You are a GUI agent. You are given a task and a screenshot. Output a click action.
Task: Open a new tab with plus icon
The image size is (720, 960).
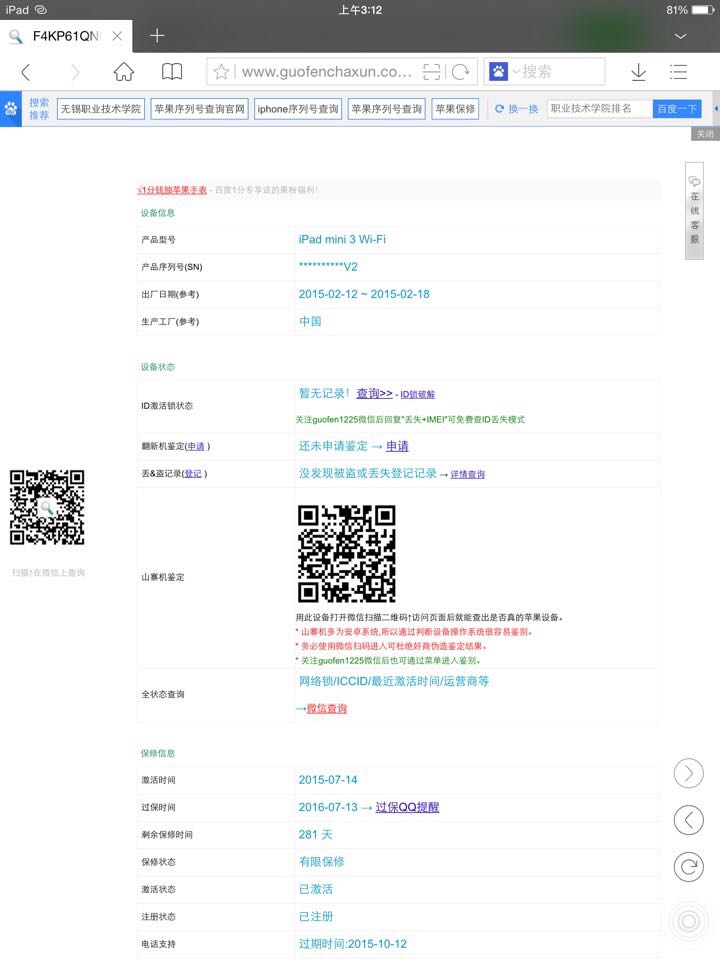157,36
